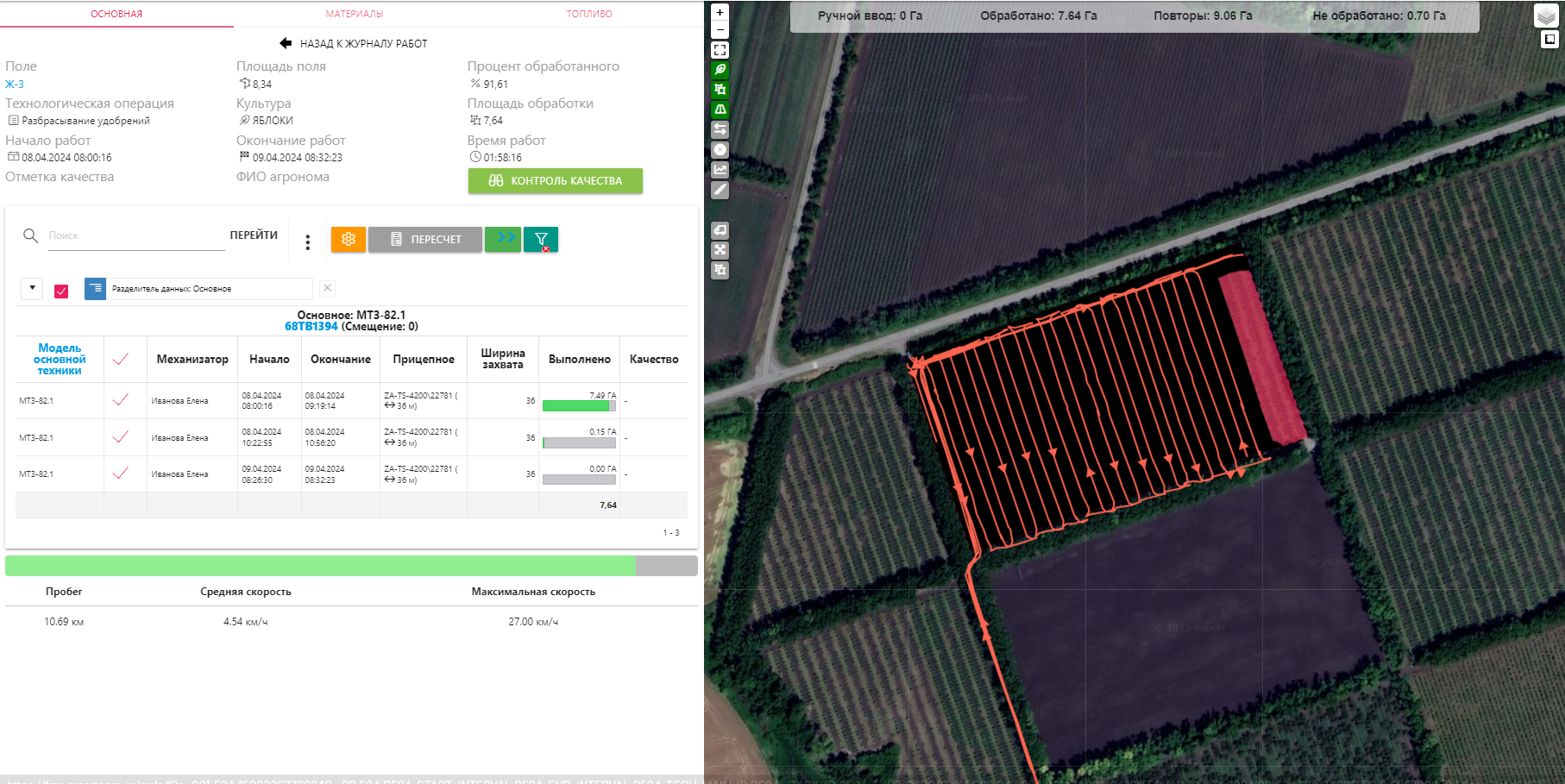Click the map zoom in plus button
The image size is (1565, 784).
click(x=720, y=12)
